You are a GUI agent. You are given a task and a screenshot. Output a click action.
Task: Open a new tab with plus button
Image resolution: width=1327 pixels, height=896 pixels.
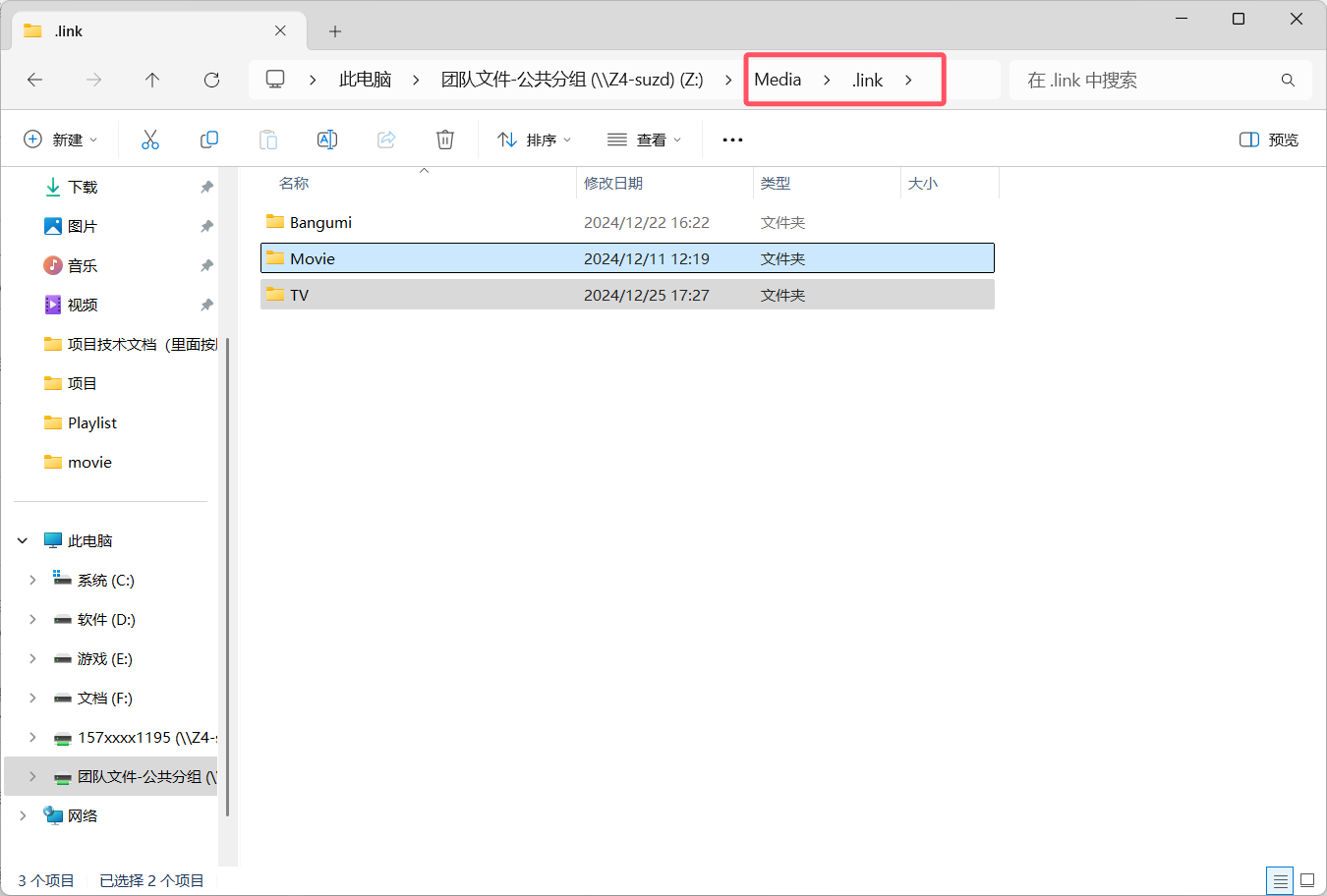pyautogui.click(x=335, y=31)
